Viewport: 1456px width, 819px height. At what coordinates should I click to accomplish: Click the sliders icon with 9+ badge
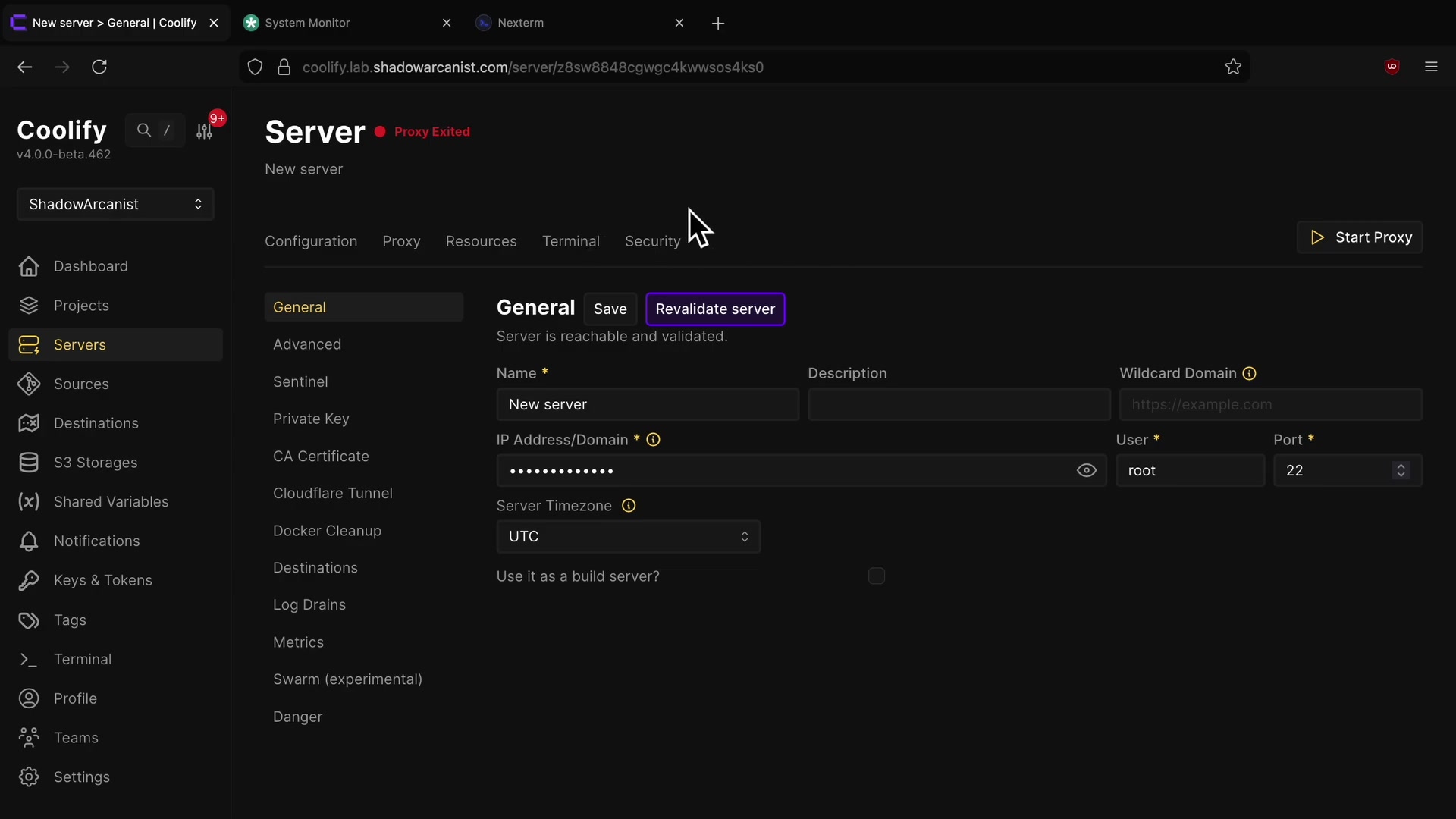(205, 130)
